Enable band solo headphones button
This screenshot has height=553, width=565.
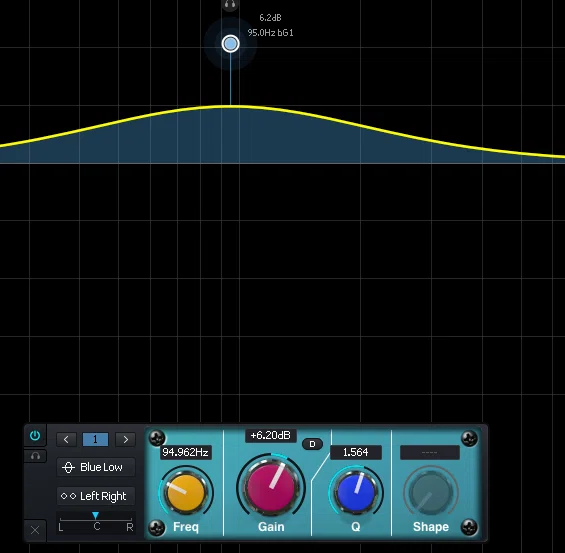tap(35, 456)
